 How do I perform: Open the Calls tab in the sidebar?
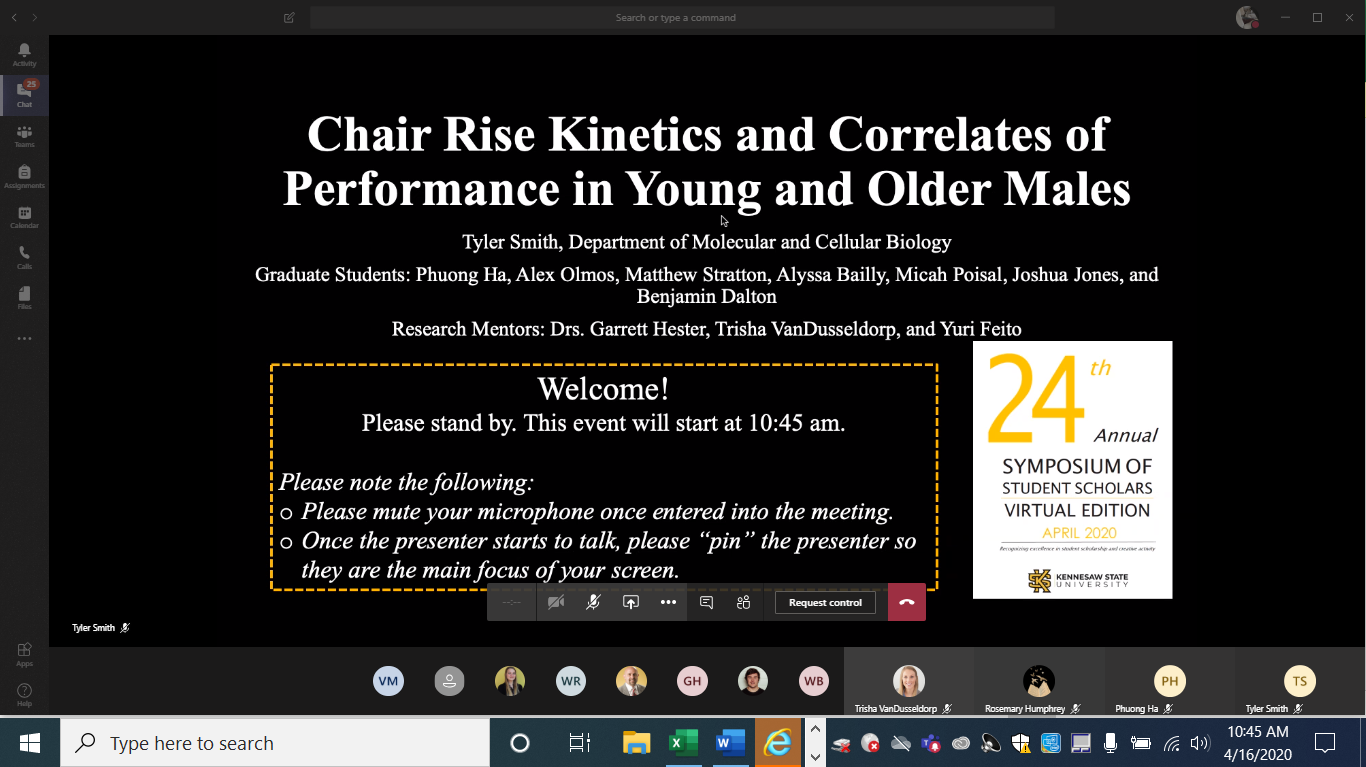pos(24,258)
